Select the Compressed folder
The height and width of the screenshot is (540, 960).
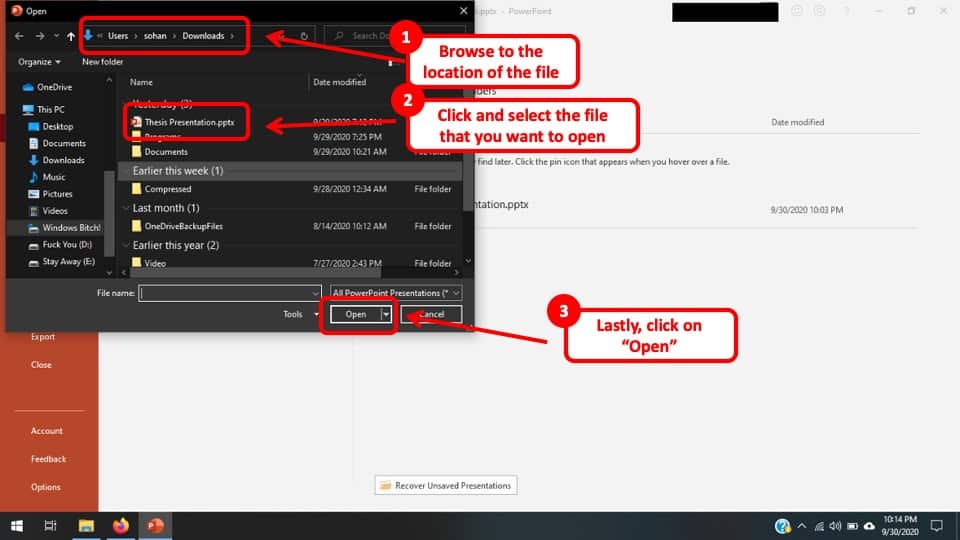pos(162,189)
